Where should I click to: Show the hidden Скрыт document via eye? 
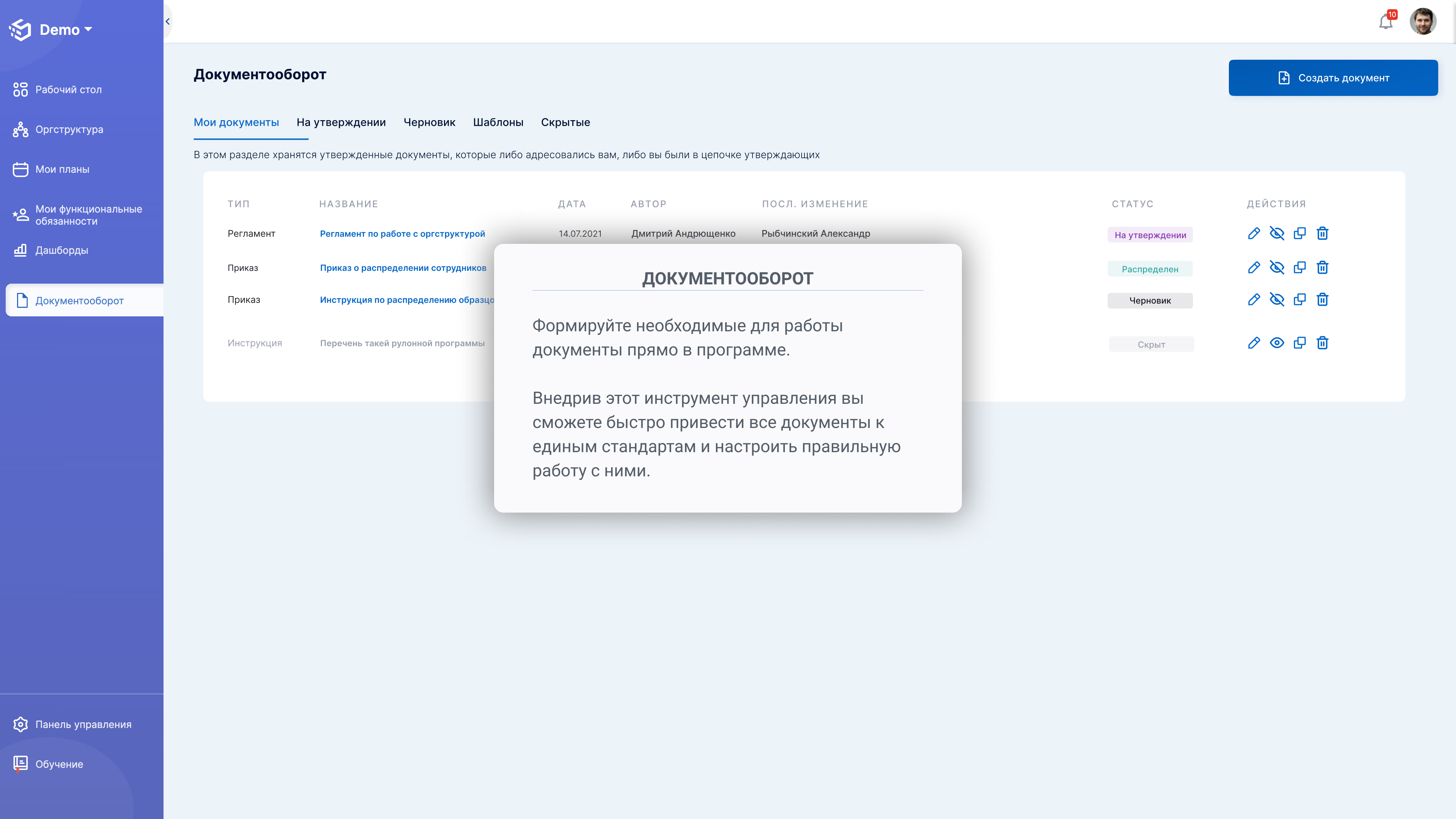coord(1276,343)
